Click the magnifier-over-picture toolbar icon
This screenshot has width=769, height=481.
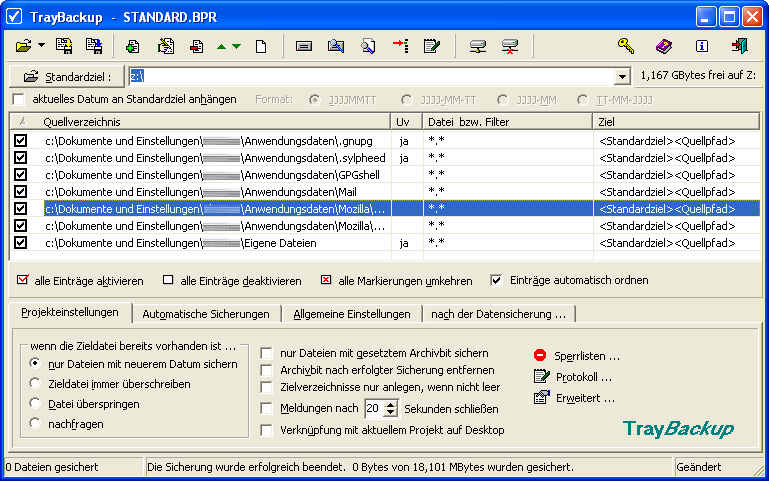point(336,47)
